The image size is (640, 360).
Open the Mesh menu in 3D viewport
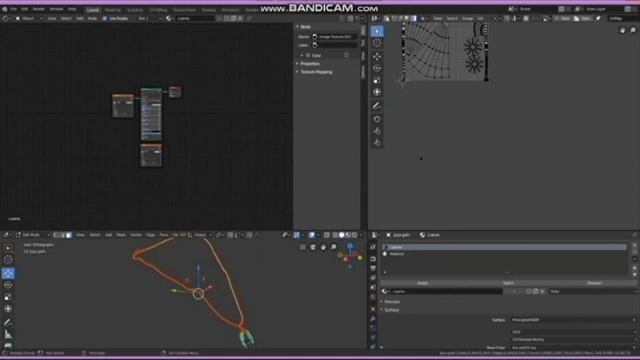pos(121,235)
